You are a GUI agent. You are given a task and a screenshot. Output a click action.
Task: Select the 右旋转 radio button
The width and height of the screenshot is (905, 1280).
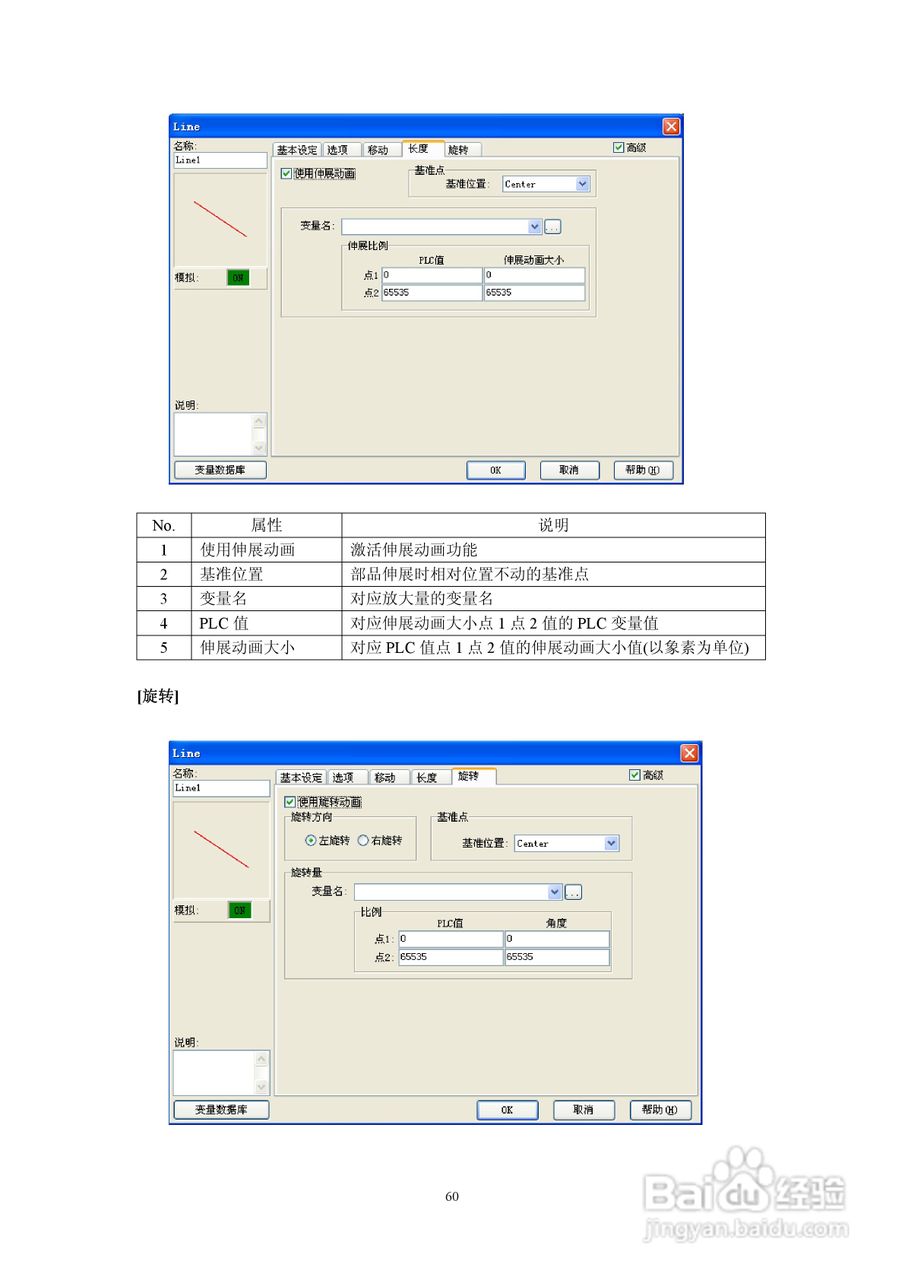(365, 840)
